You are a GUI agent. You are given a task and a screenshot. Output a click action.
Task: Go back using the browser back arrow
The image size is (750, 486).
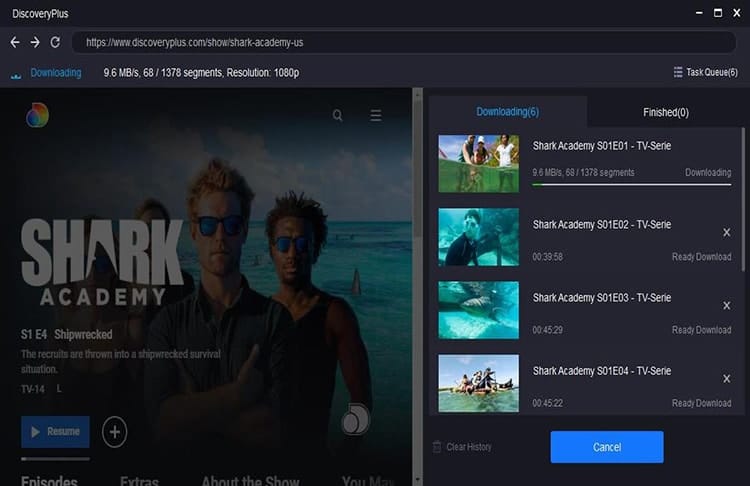[15, 43]
